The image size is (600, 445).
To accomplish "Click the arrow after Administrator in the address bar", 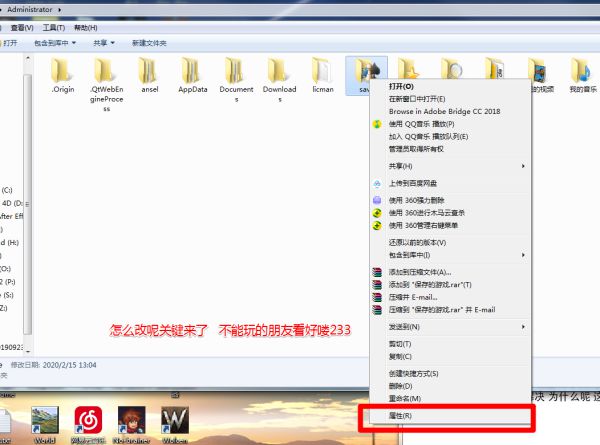I will (60, 10).
